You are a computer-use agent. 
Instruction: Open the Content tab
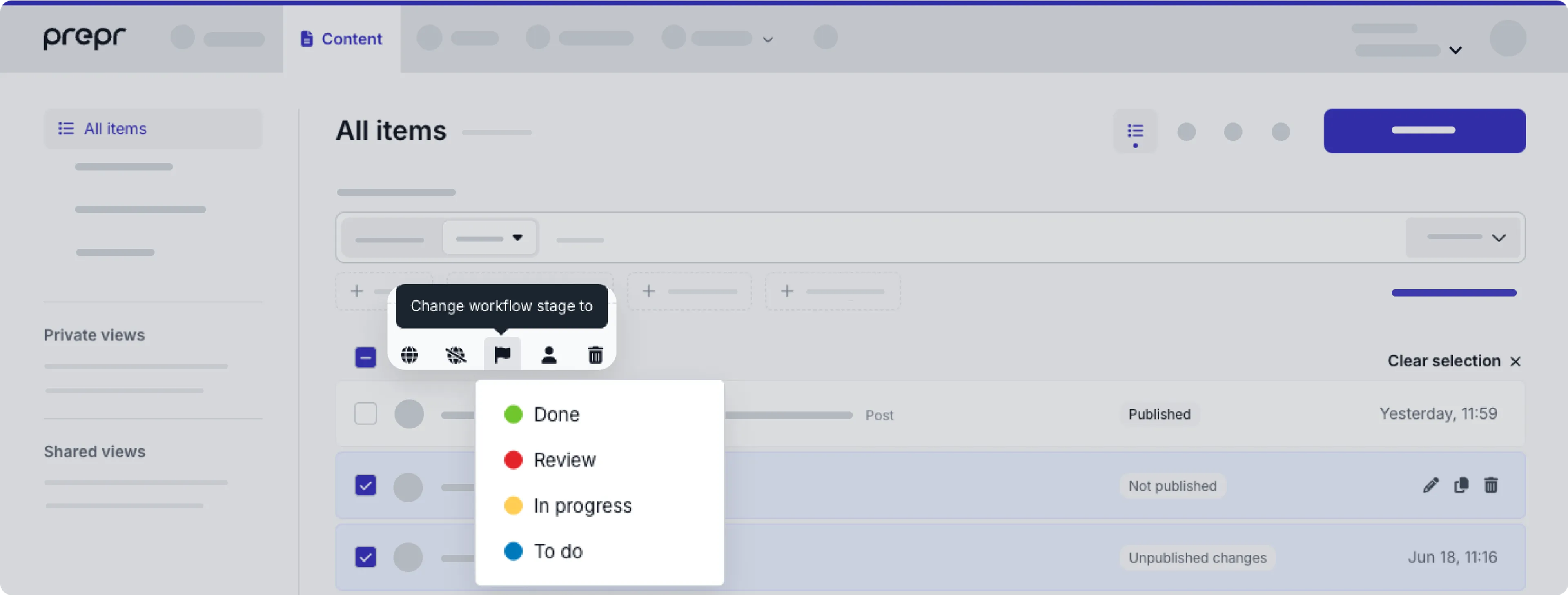pos(341,39)
